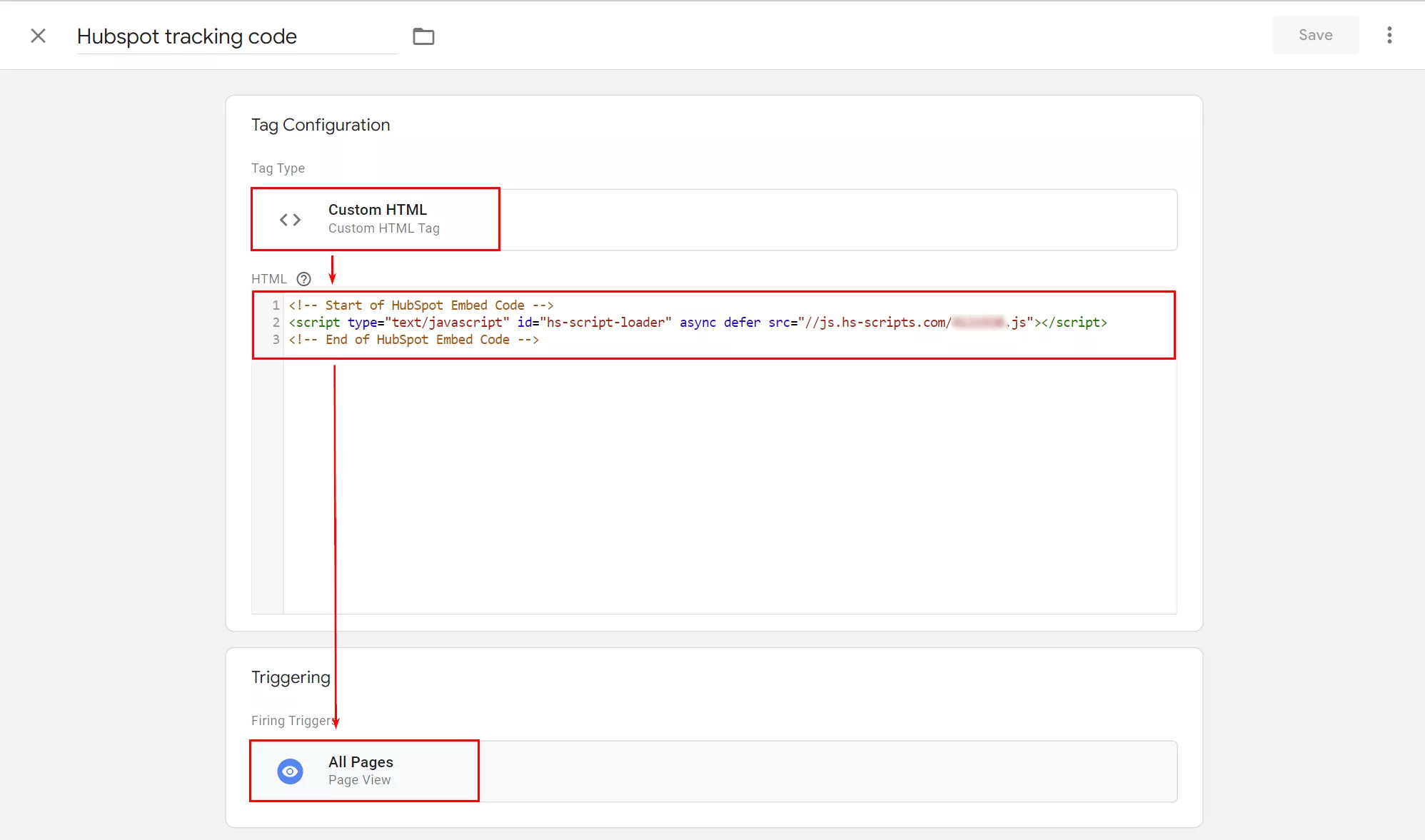Click the Page View trigger subtitle

coord(360,780)
